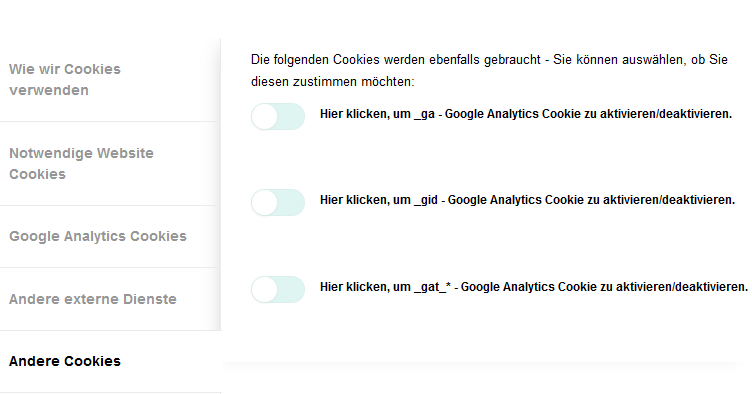Switch on the _gat_* cookie toggle
The height and width of the screenshot is (394, 752).
tap(278, 289)
